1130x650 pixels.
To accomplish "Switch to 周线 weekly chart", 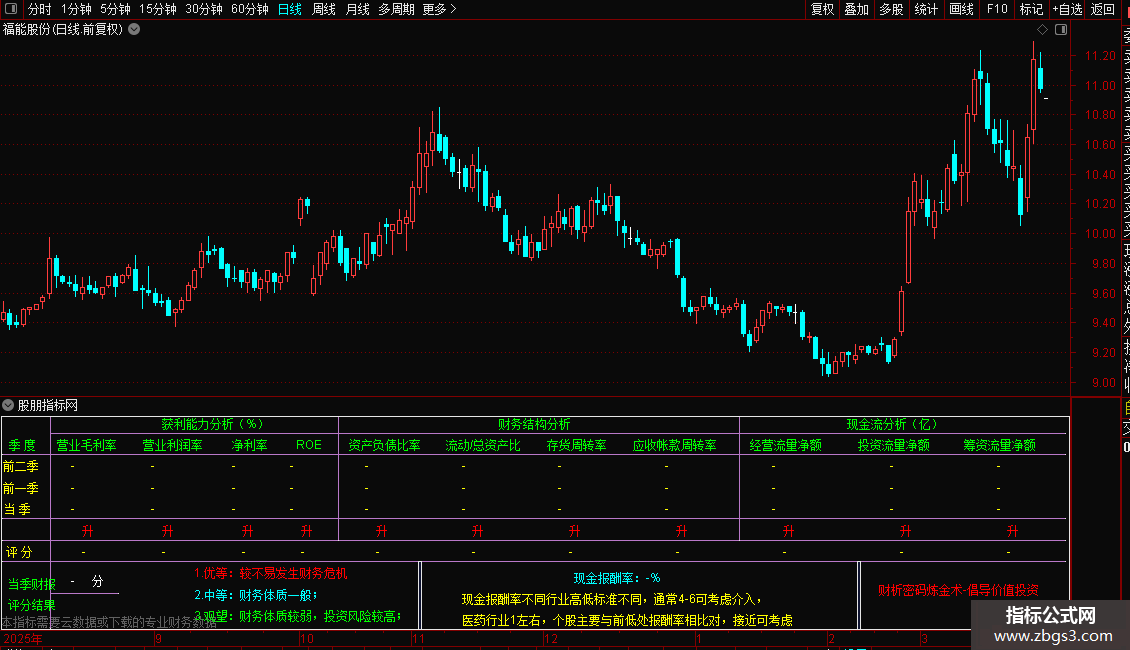I will point(324,9).
